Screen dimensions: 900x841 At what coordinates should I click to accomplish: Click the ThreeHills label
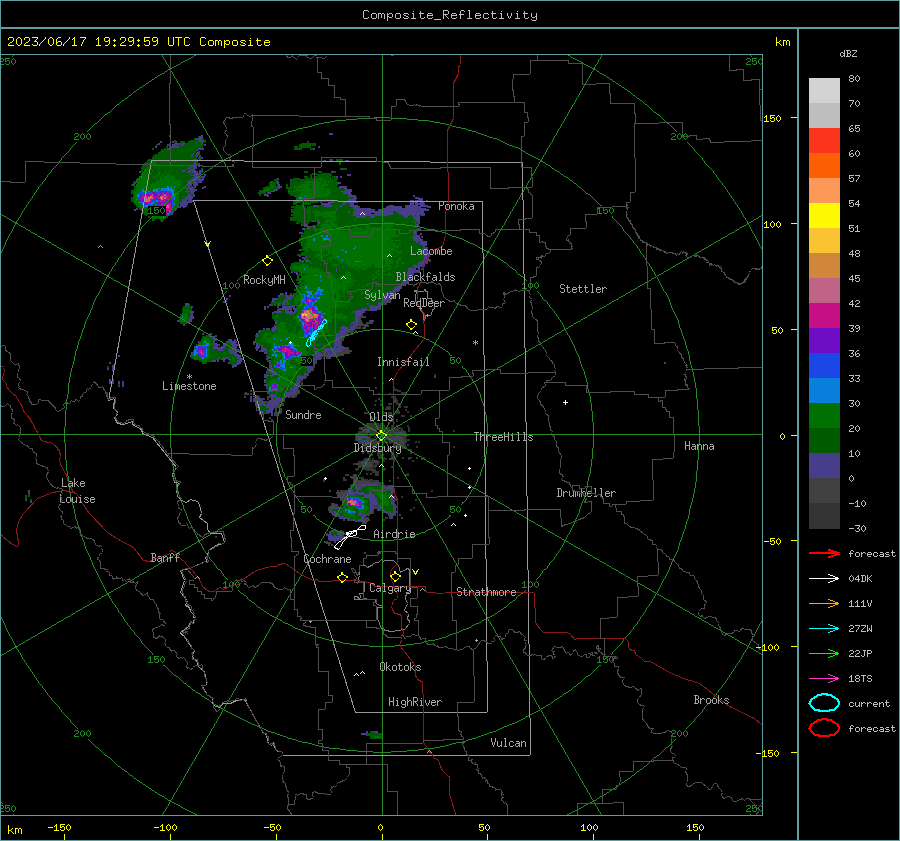click(503, 437)
